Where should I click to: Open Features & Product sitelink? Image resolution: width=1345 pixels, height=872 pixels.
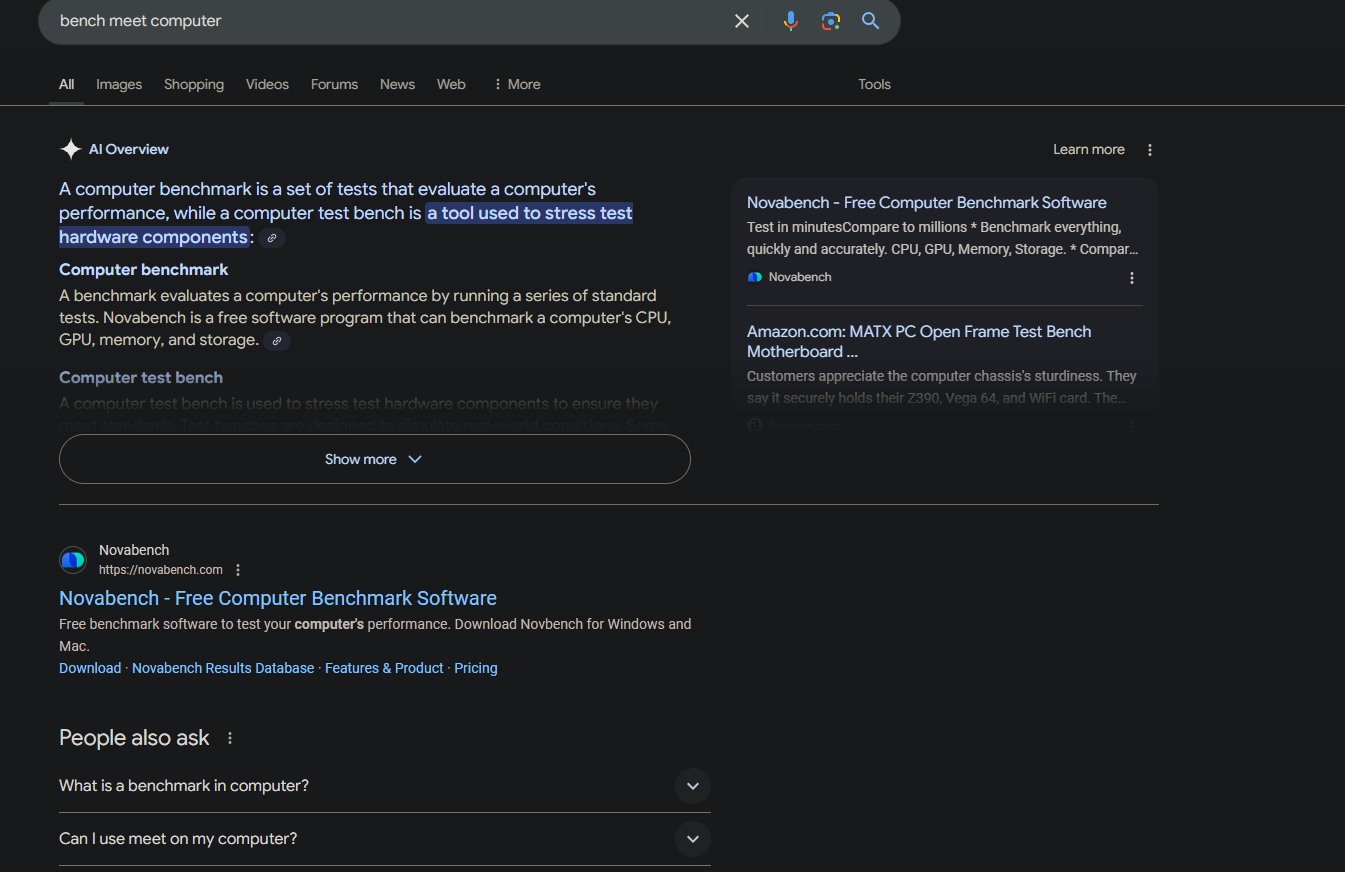(x=384, y=668)
